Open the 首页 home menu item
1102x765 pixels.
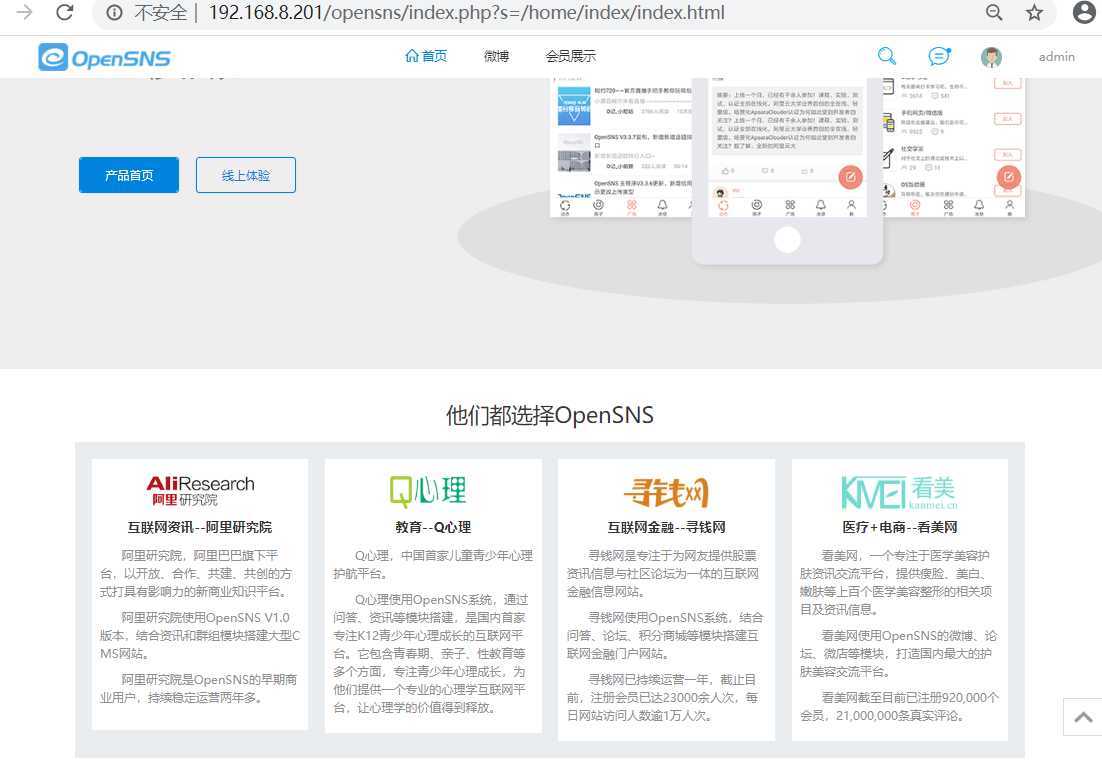tap(427, 56)
